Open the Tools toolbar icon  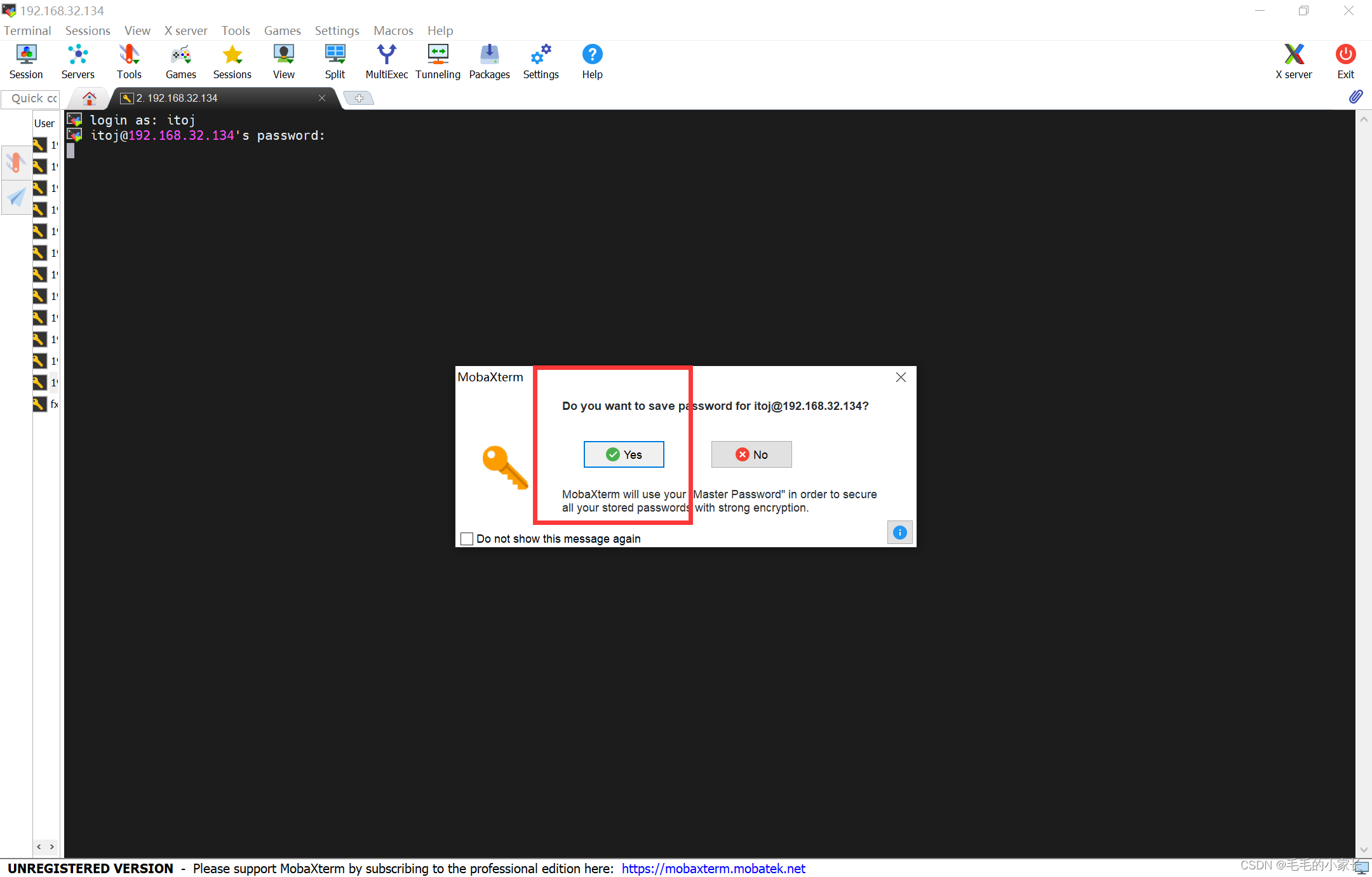click(x=129, y=62)
